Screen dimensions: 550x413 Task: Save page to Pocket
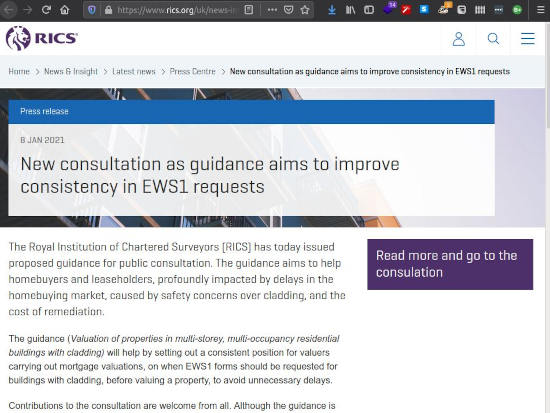[x=288, y=10]
